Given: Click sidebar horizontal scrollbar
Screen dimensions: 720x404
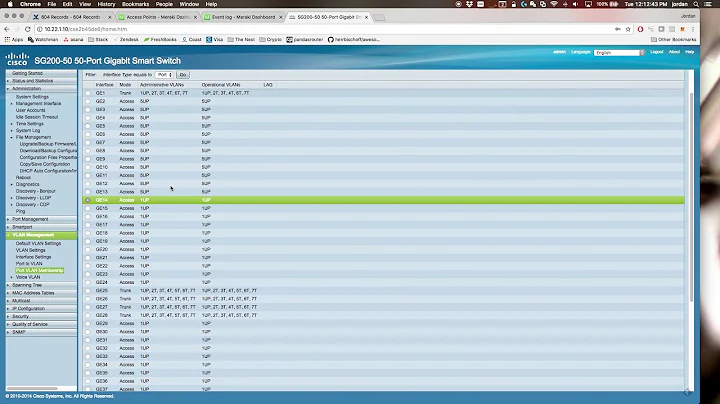Looking at the screenshot, I should coord(32,389).
